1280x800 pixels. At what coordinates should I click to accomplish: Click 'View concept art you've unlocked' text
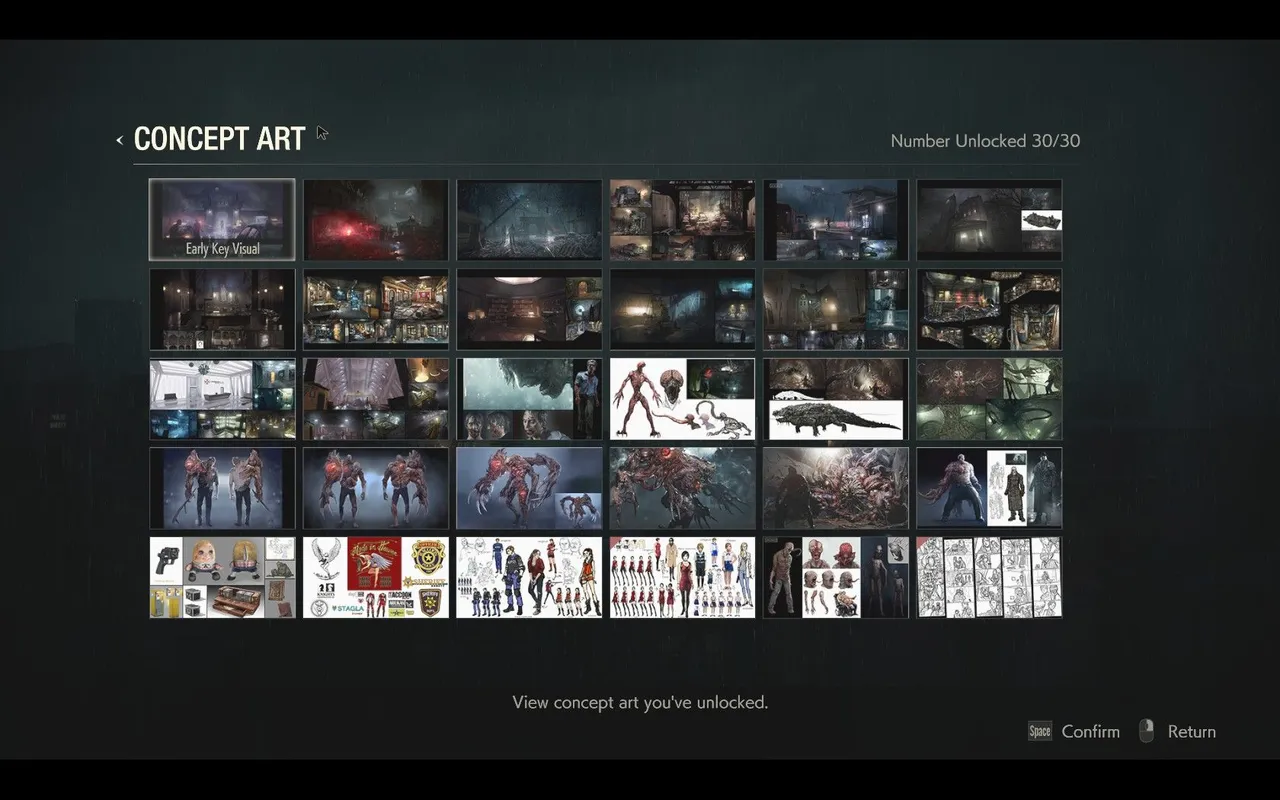coord(640,702)
